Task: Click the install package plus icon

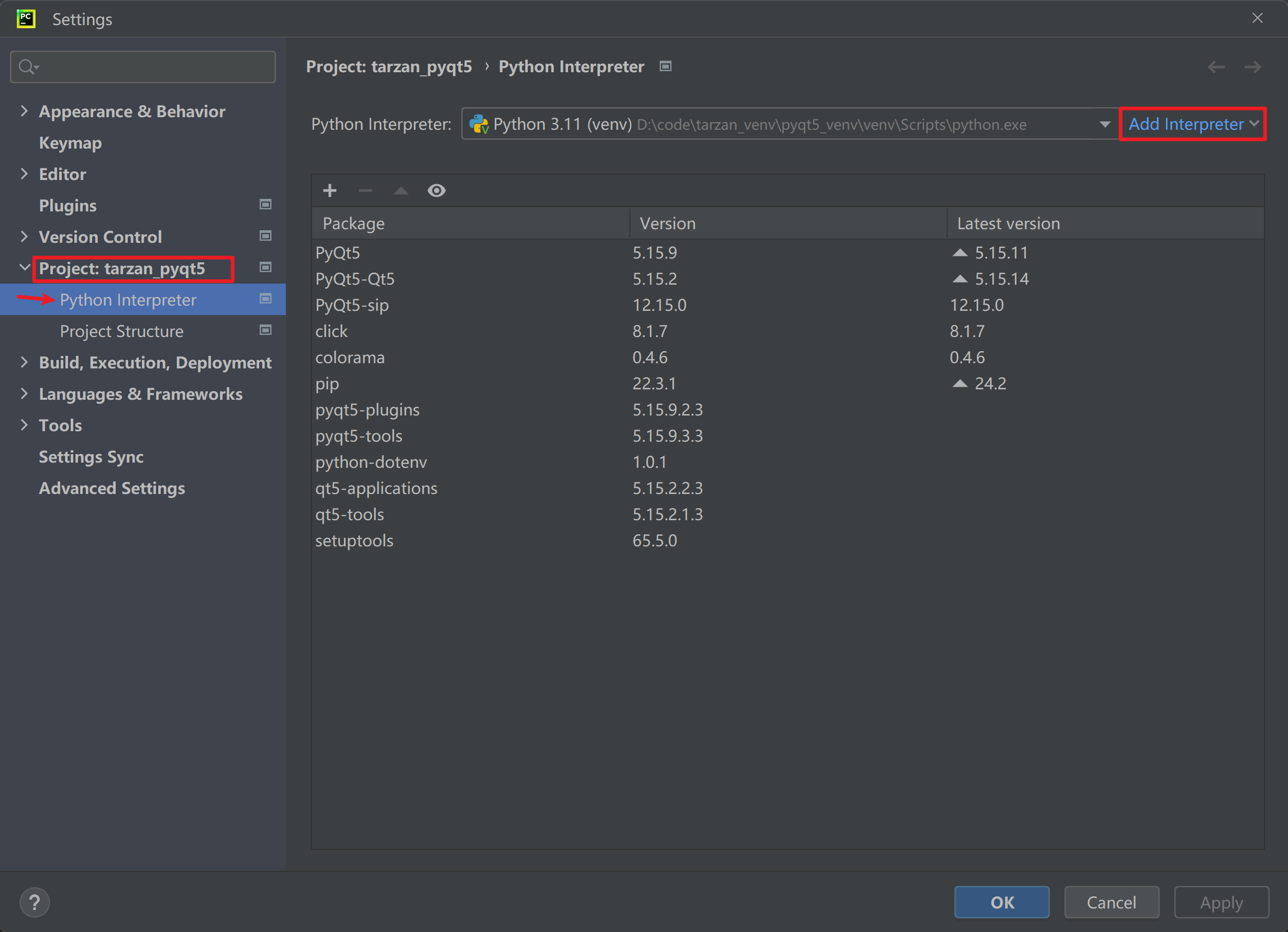Action: tap(330, 190)
